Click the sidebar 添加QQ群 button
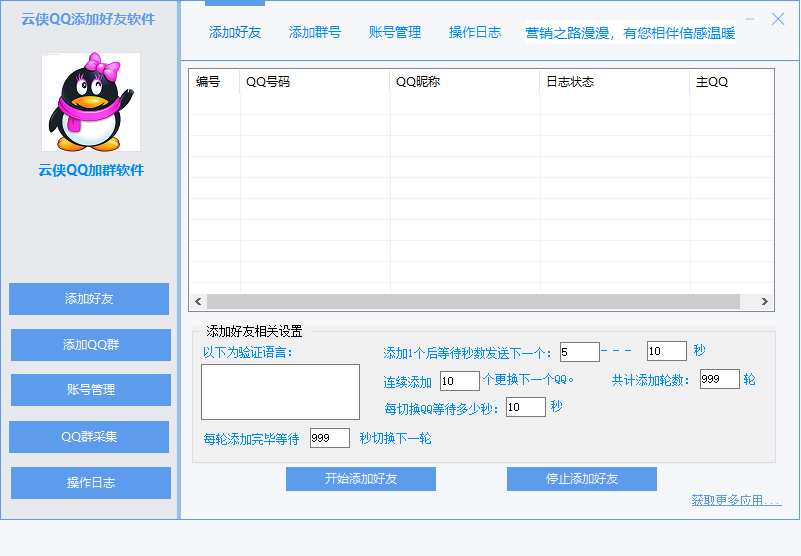Viewport: 801px width, 556px height. [91, 345]
